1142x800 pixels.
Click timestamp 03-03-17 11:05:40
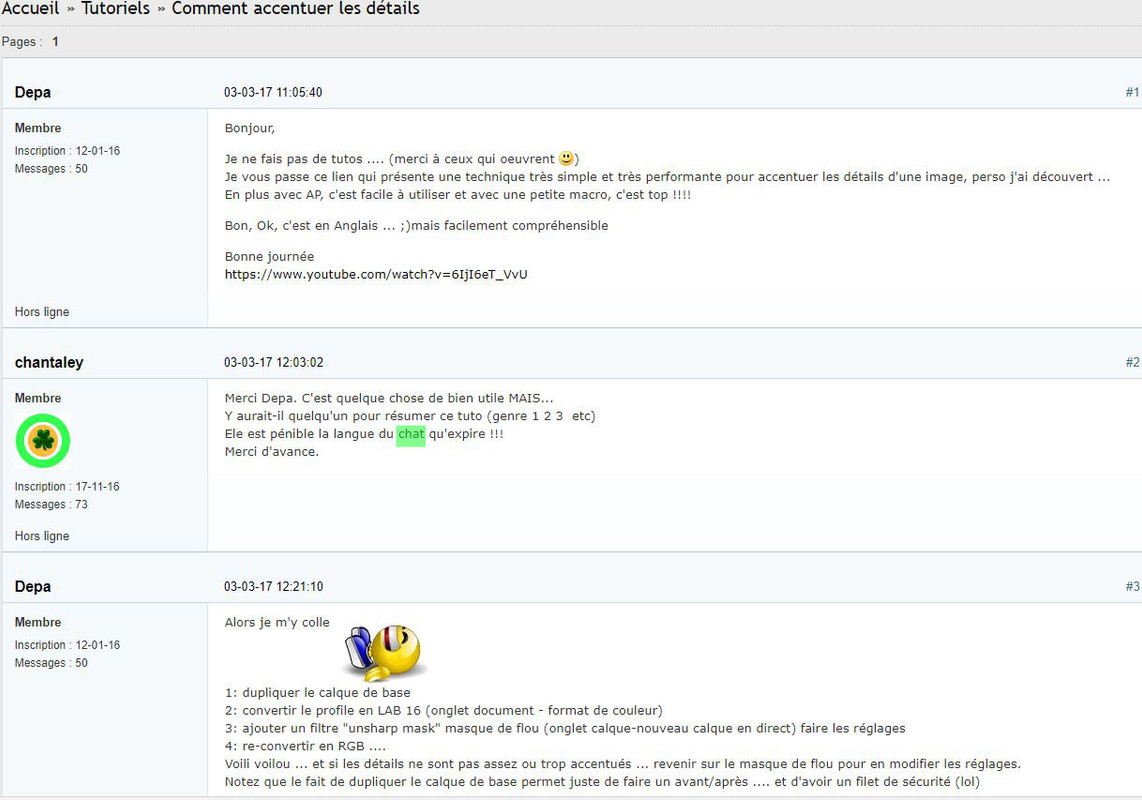pyautogui.click(x=273, y=93)
